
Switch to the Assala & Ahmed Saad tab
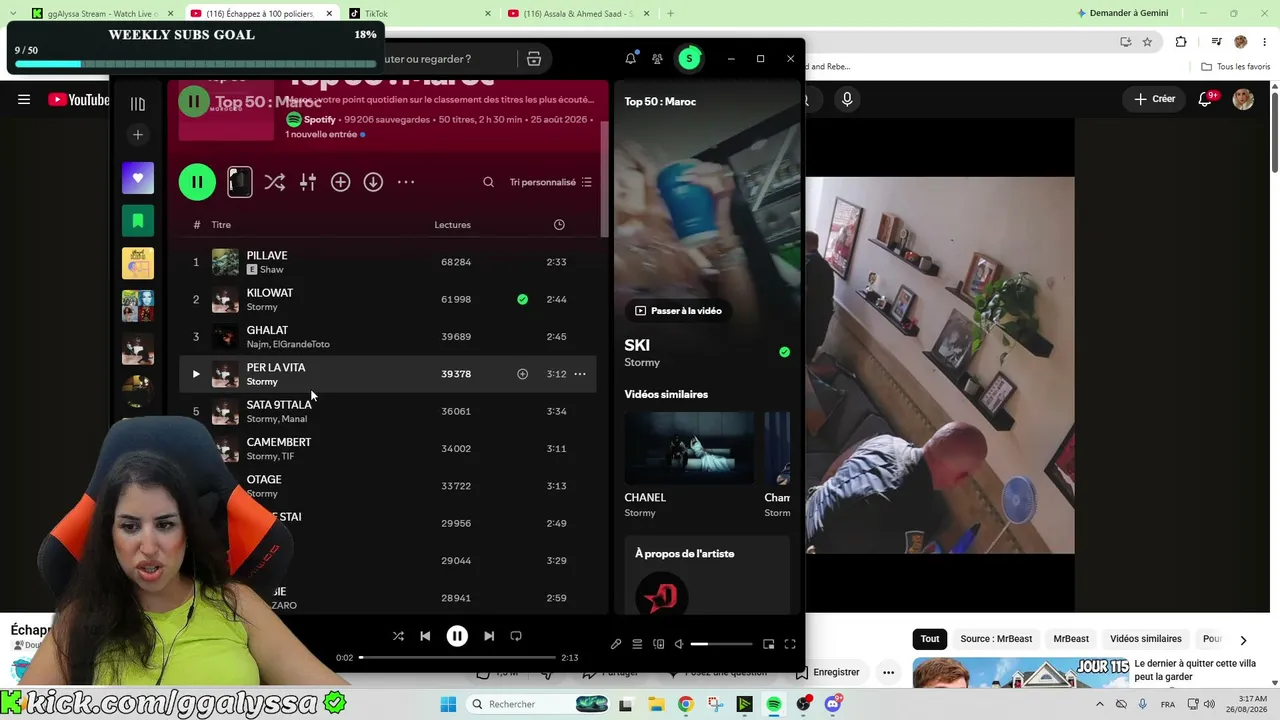[x=580, y=13]
